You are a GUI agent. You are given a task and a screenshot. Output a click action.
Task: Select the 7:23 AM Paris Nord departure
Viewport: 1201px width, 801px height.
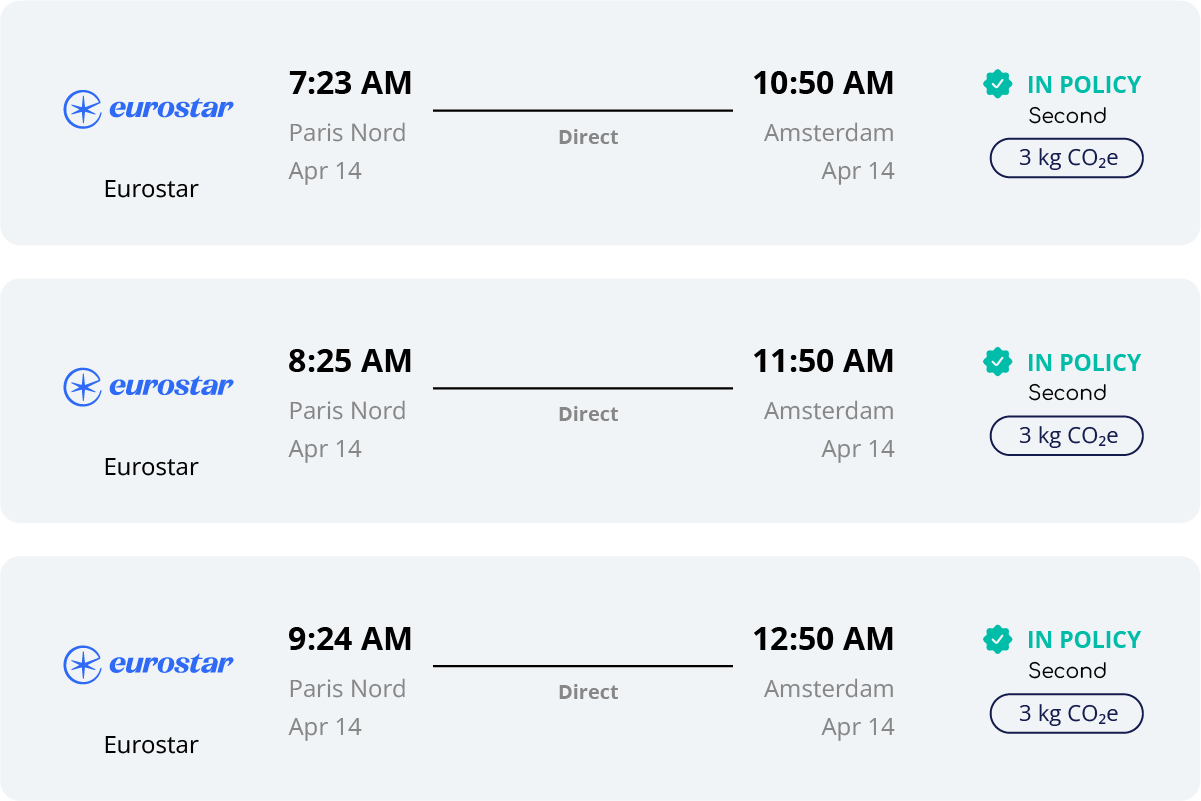pyautogui.click(x=350, y=83)
